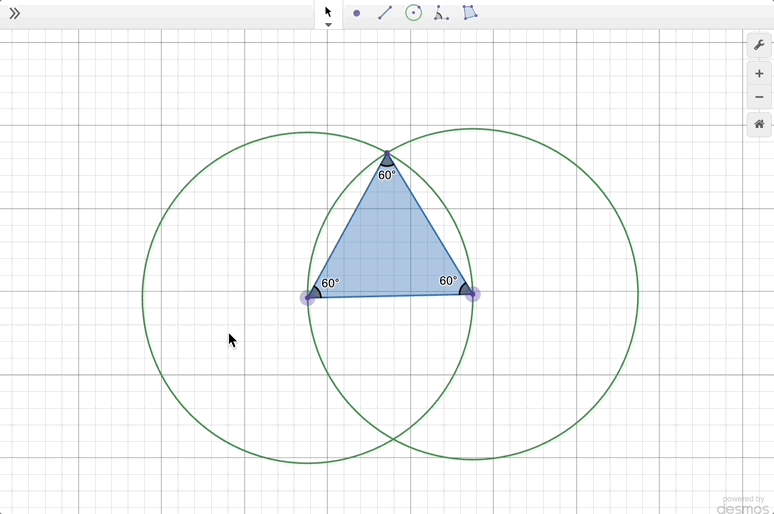Reset view with the home button

759,124
